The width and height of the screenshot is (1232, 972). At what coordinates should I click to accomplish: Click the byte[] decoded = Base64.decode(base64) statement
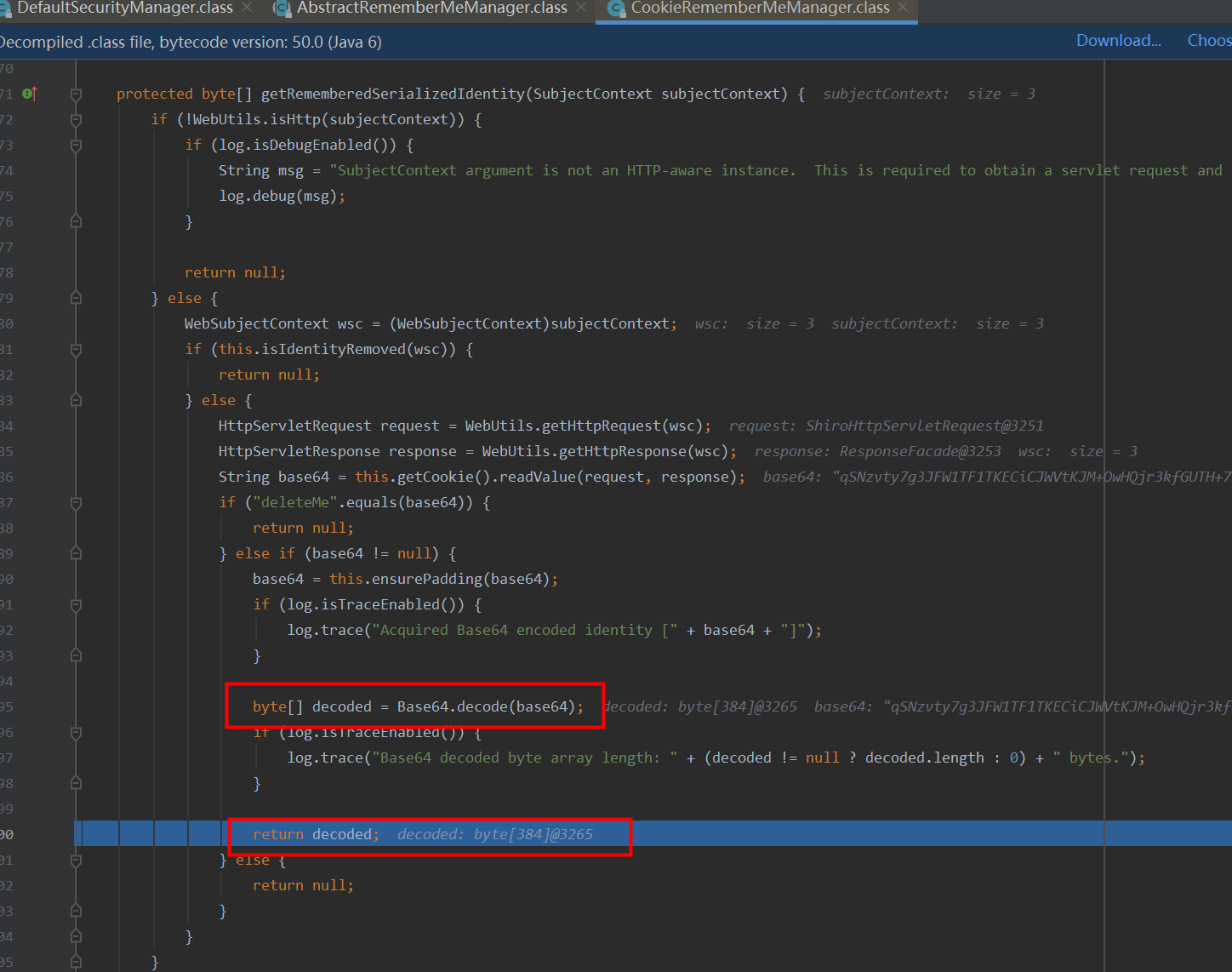click(x=418, y=706)
